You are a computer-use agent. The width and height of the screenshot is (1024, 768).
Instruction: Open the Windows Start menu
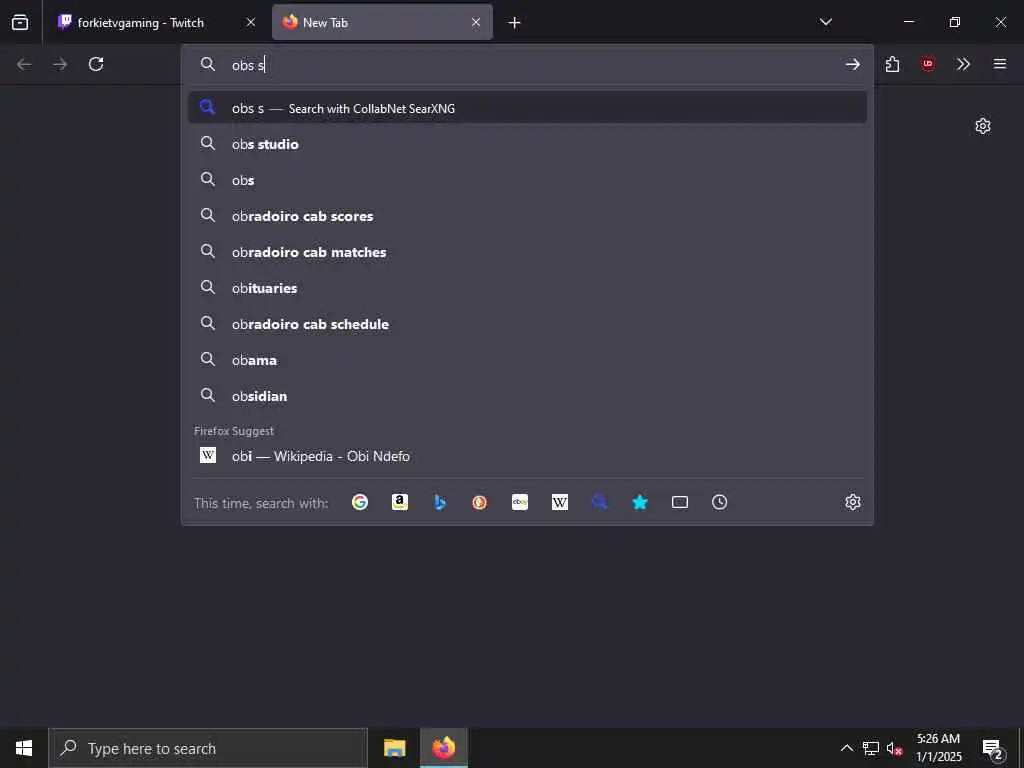24,748
